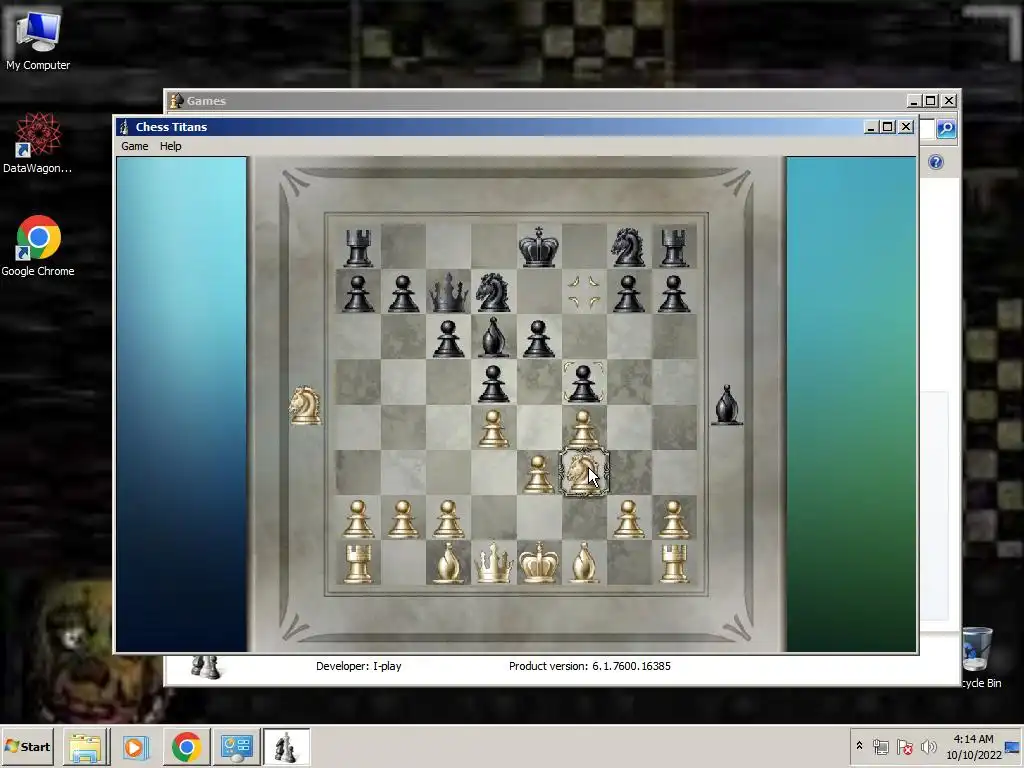Click the black rook on a8

tap(358, 247)
